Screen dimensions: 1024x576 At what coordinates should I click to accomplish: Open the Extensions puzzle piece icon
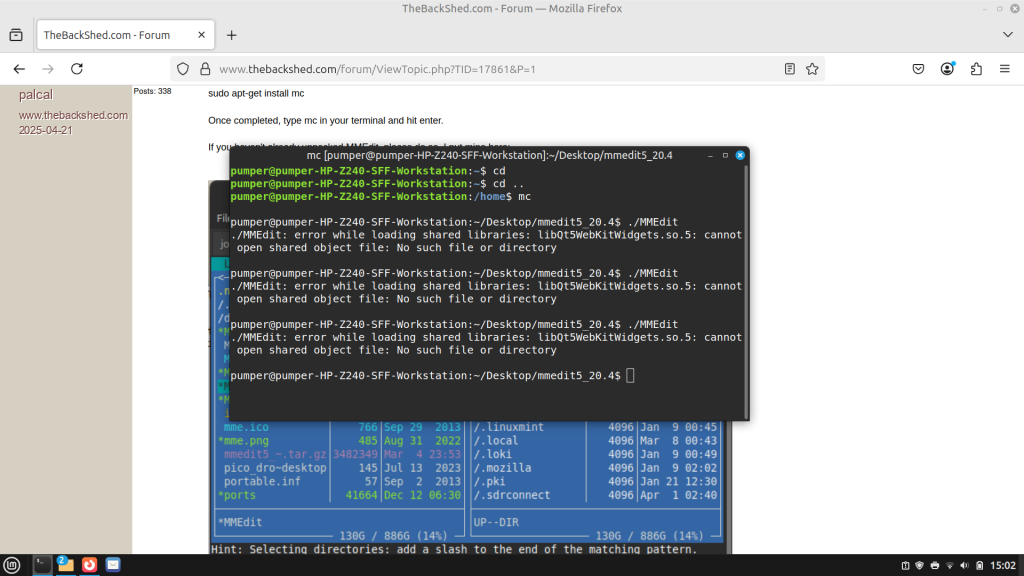976,69
